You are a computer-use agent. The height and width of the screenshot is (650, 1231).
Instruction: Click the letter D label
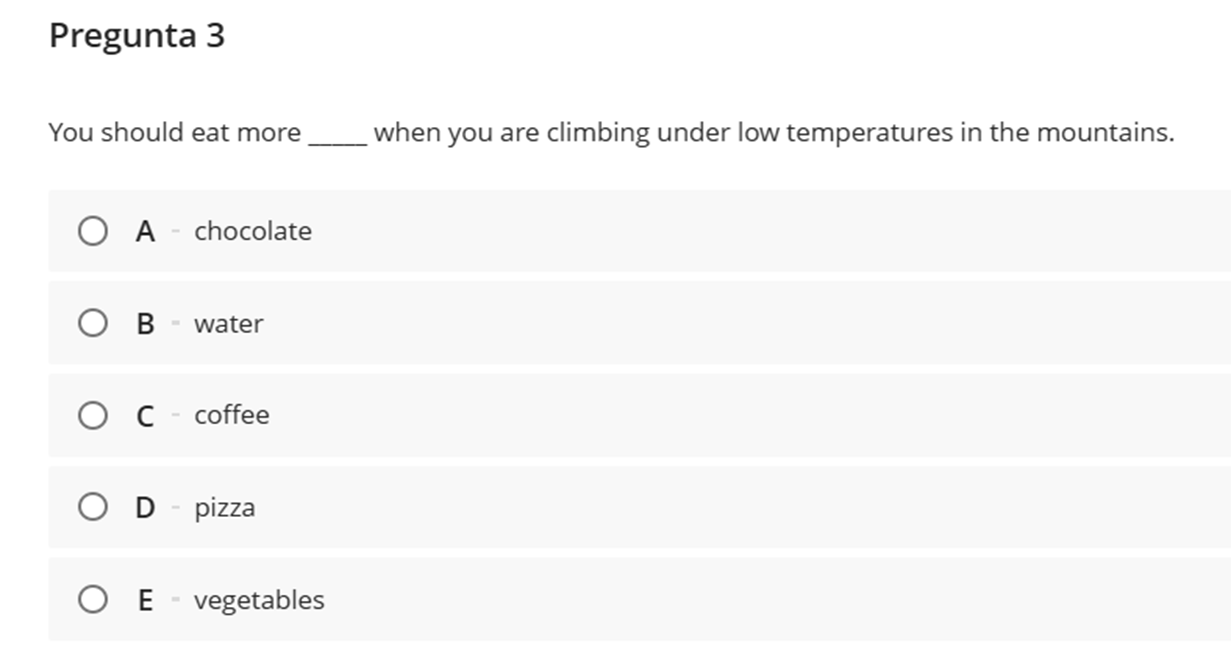[x=146, y=508]
